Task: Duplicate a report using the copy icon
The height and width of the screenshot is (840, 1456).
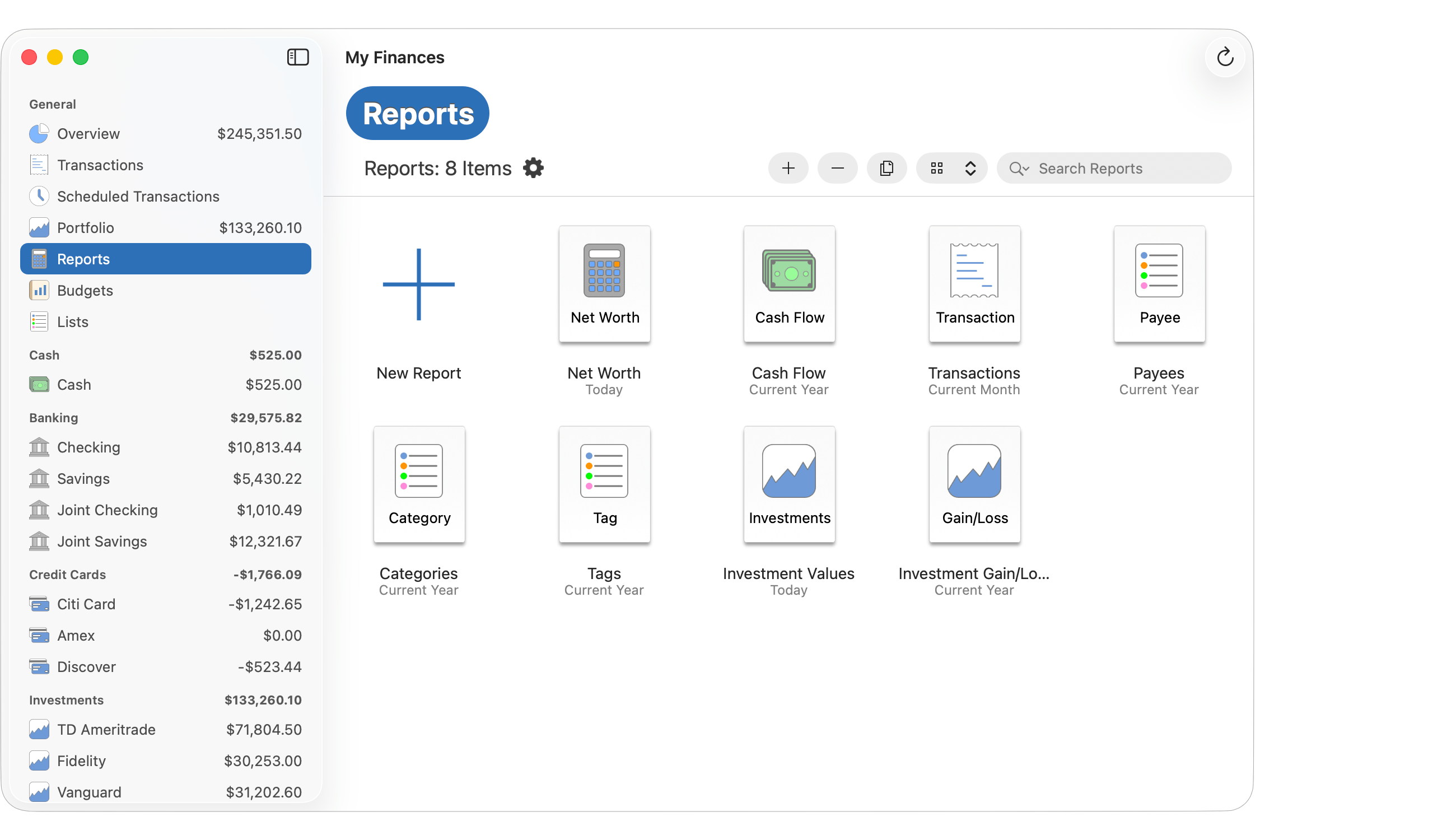Action: [x=886, y=168]
